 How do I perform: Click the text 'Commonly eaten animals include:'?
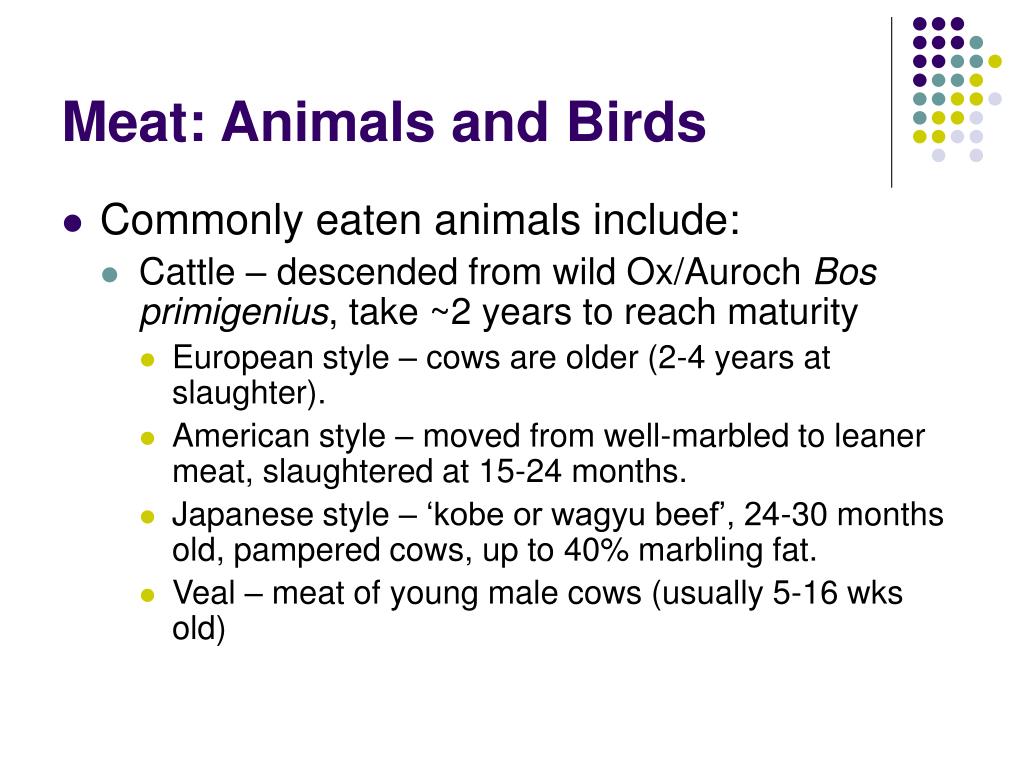click(421, 219)
